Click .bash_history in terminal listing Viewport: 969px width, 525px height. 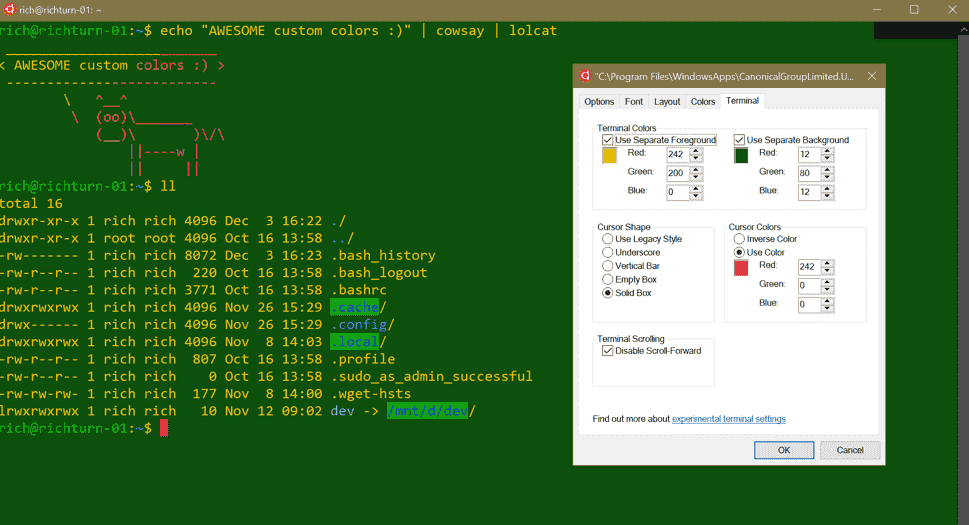(383, 256)
